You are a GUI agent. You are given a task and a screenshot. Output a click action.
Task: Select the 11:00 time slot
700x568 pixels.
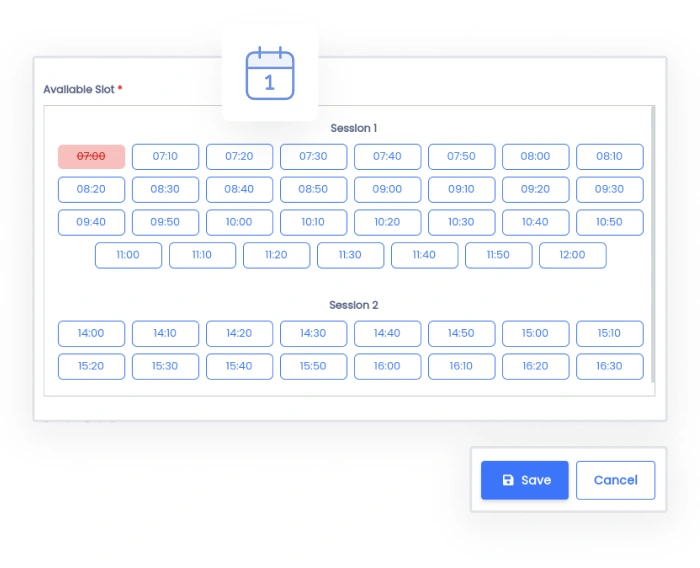128,255
